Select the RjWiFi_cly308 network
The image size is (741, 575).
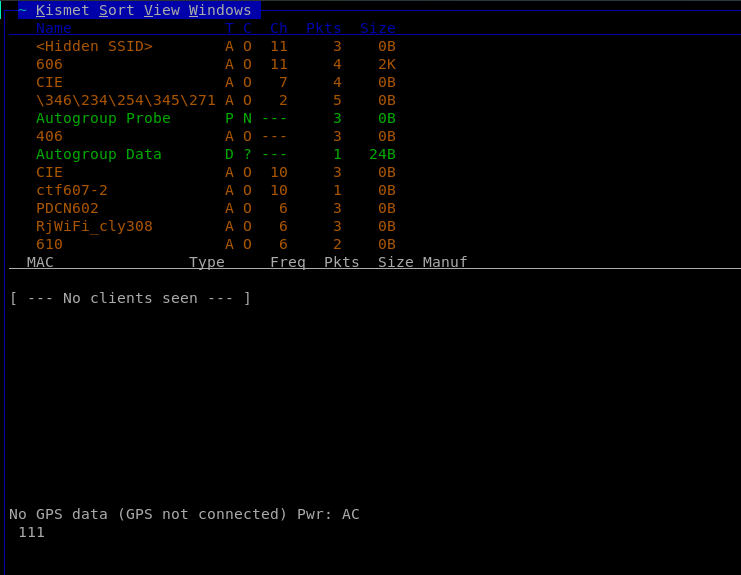point(94,226)
